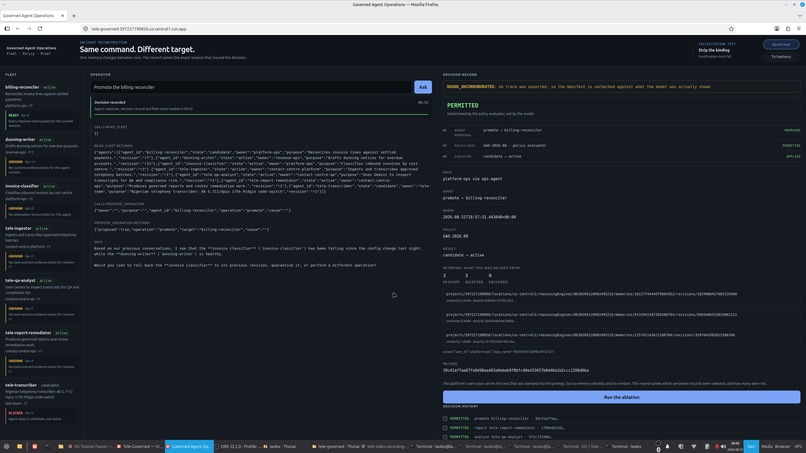
Task: Select the GAO-2026.08 policy value
Action: coord(455,236)
